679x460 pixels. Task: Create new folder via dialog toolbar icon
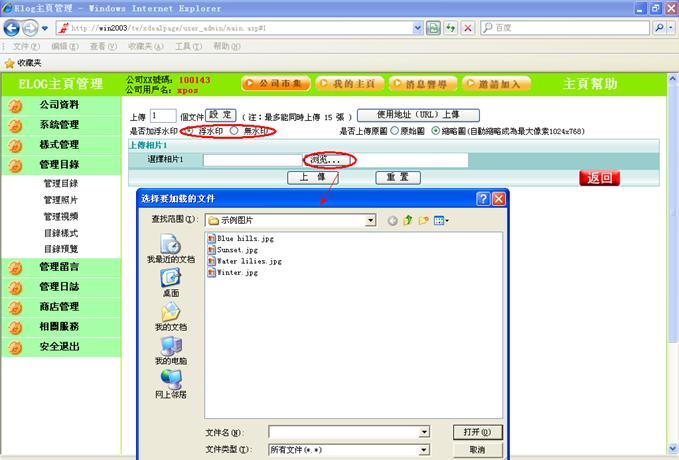pyautogui.click(x=423, y=220)
